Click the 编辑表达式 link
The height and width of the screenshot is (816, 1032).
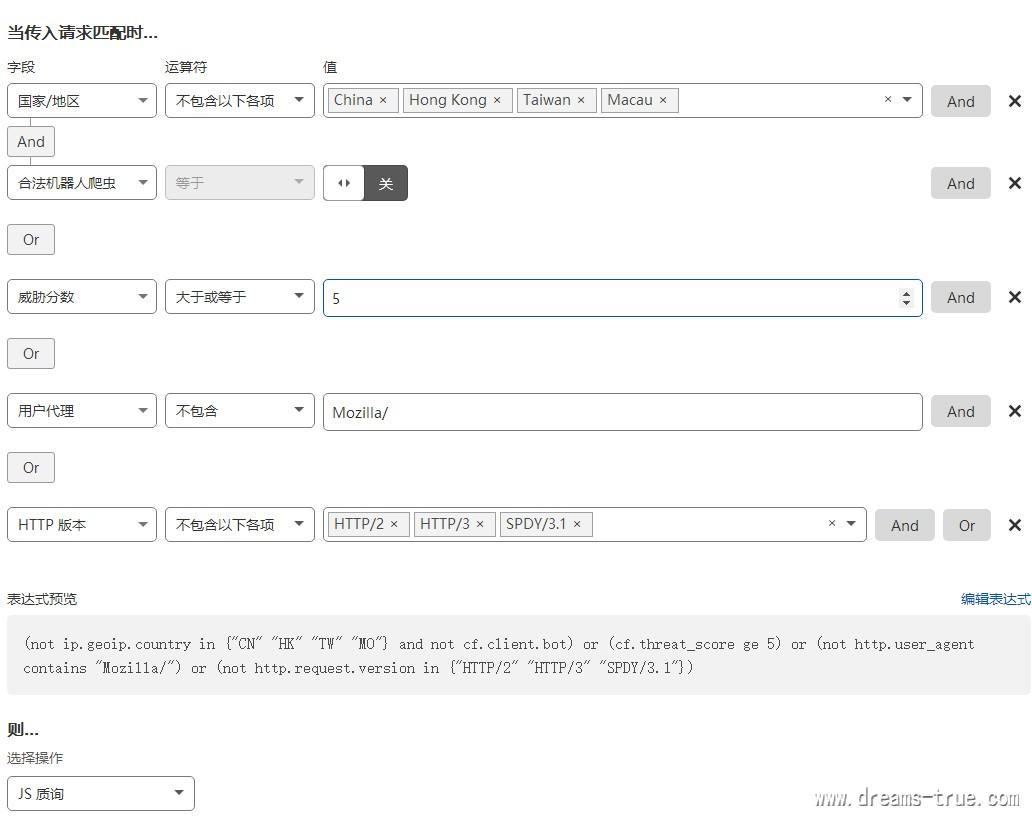click(x=995, y=599)
